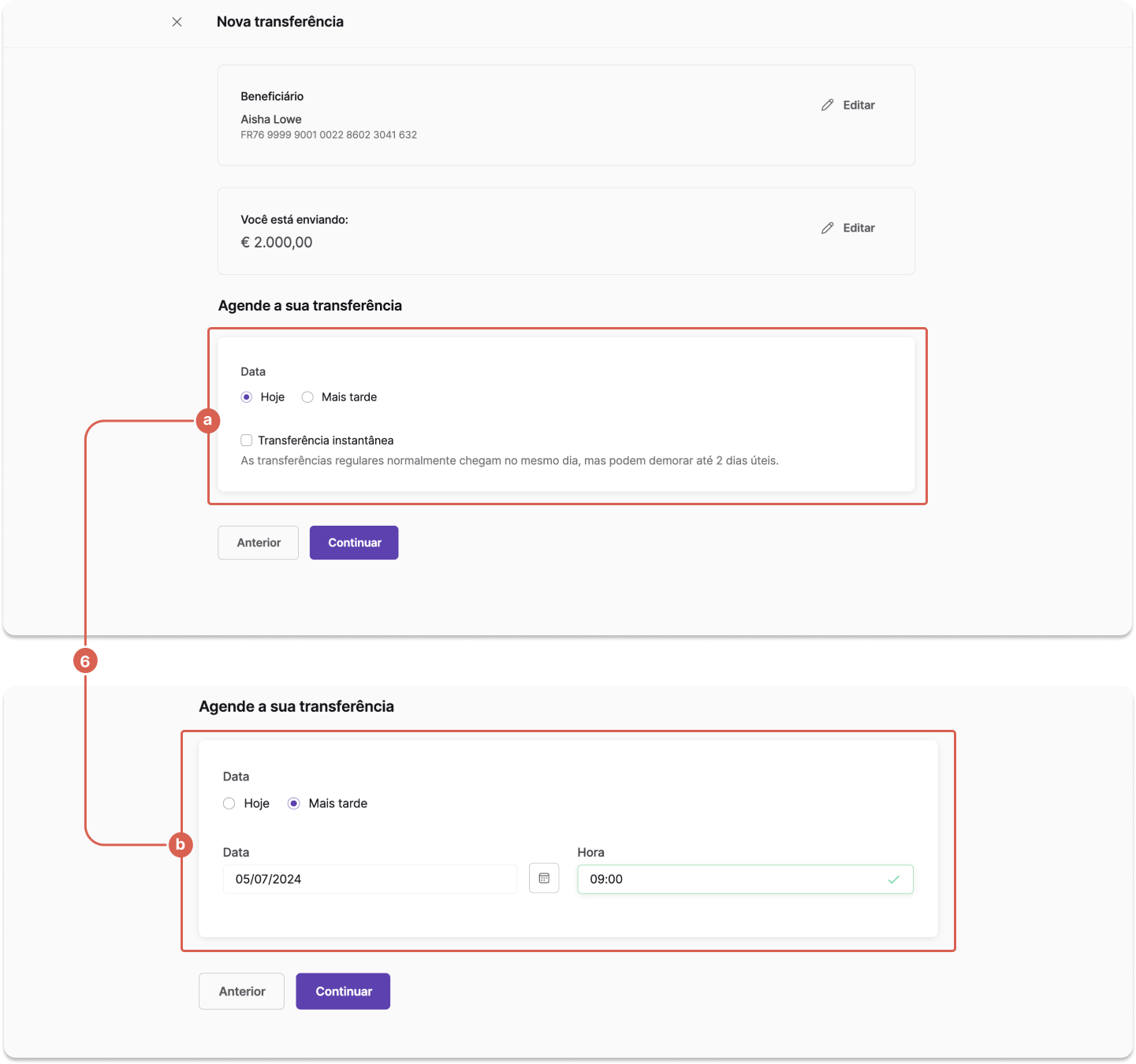Enable Transferência instantânea checkbox
Image resolution: width=1136 pixels, height=1064 pixels.
[x=247, y=441]
